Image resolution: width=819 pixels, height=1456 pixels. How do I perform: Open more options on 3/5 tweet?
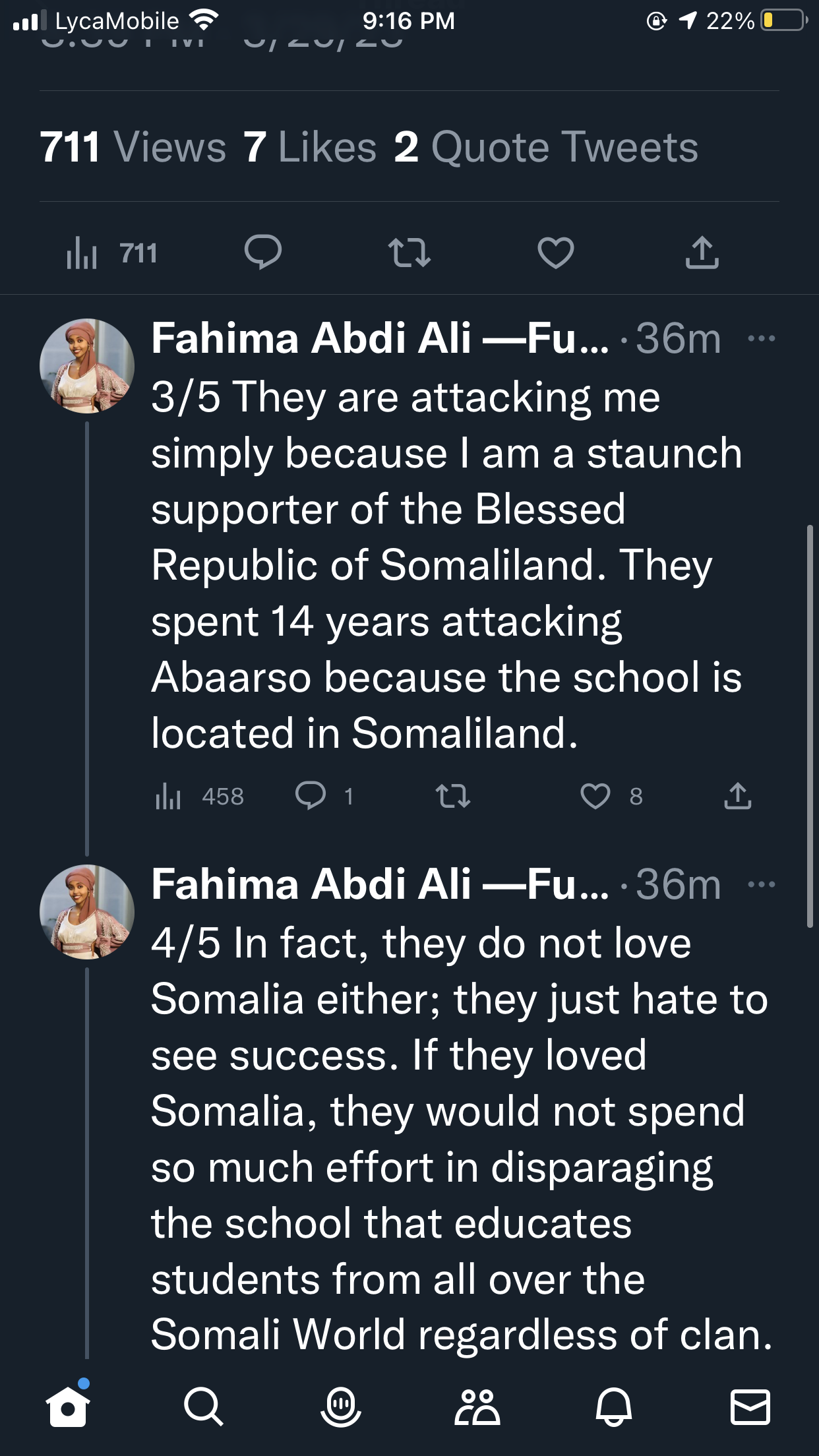tap(762, 339)
